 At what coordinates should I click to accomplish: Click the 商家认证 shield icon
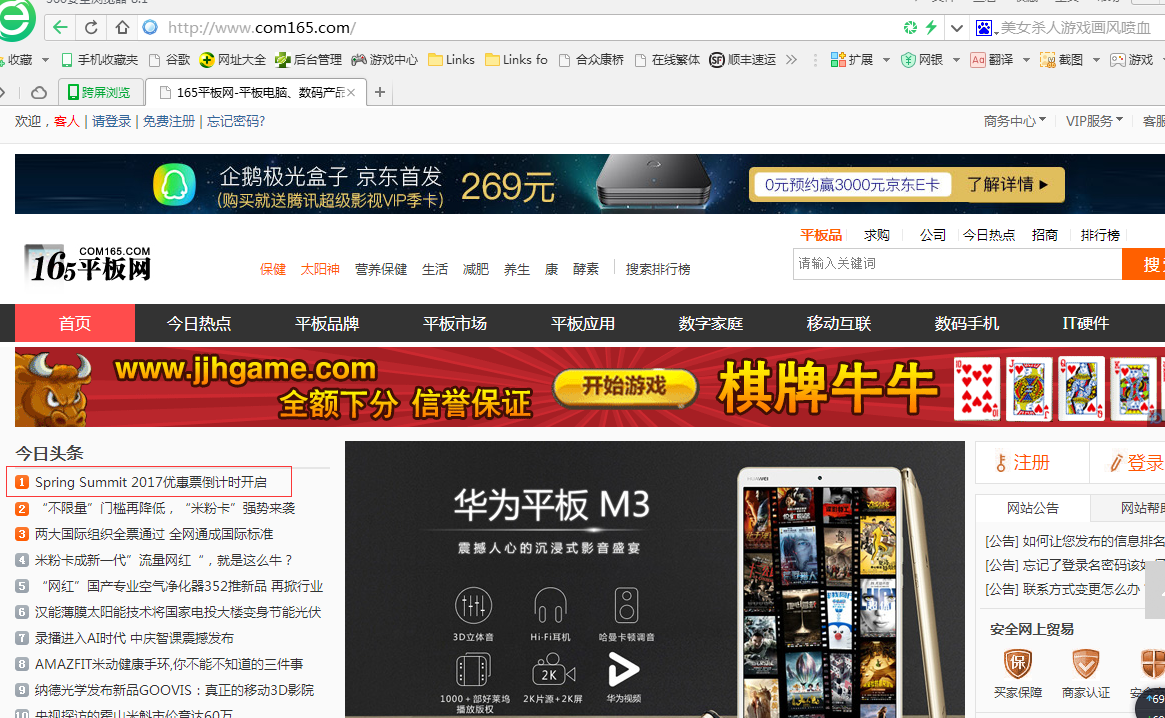pos(1086,663)
